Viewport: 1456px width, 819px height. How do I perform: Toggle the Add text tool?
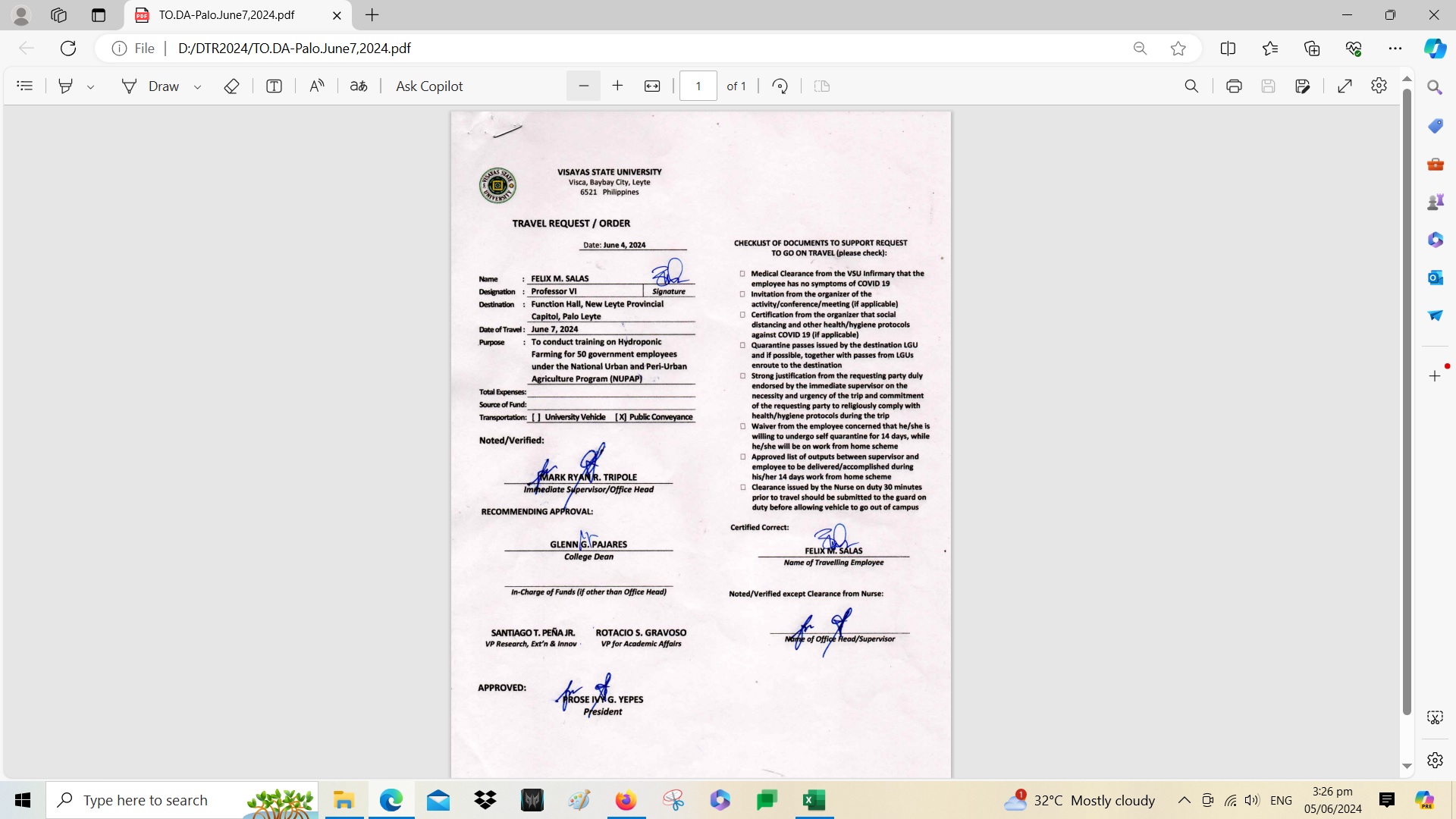(x=275, y=86)
